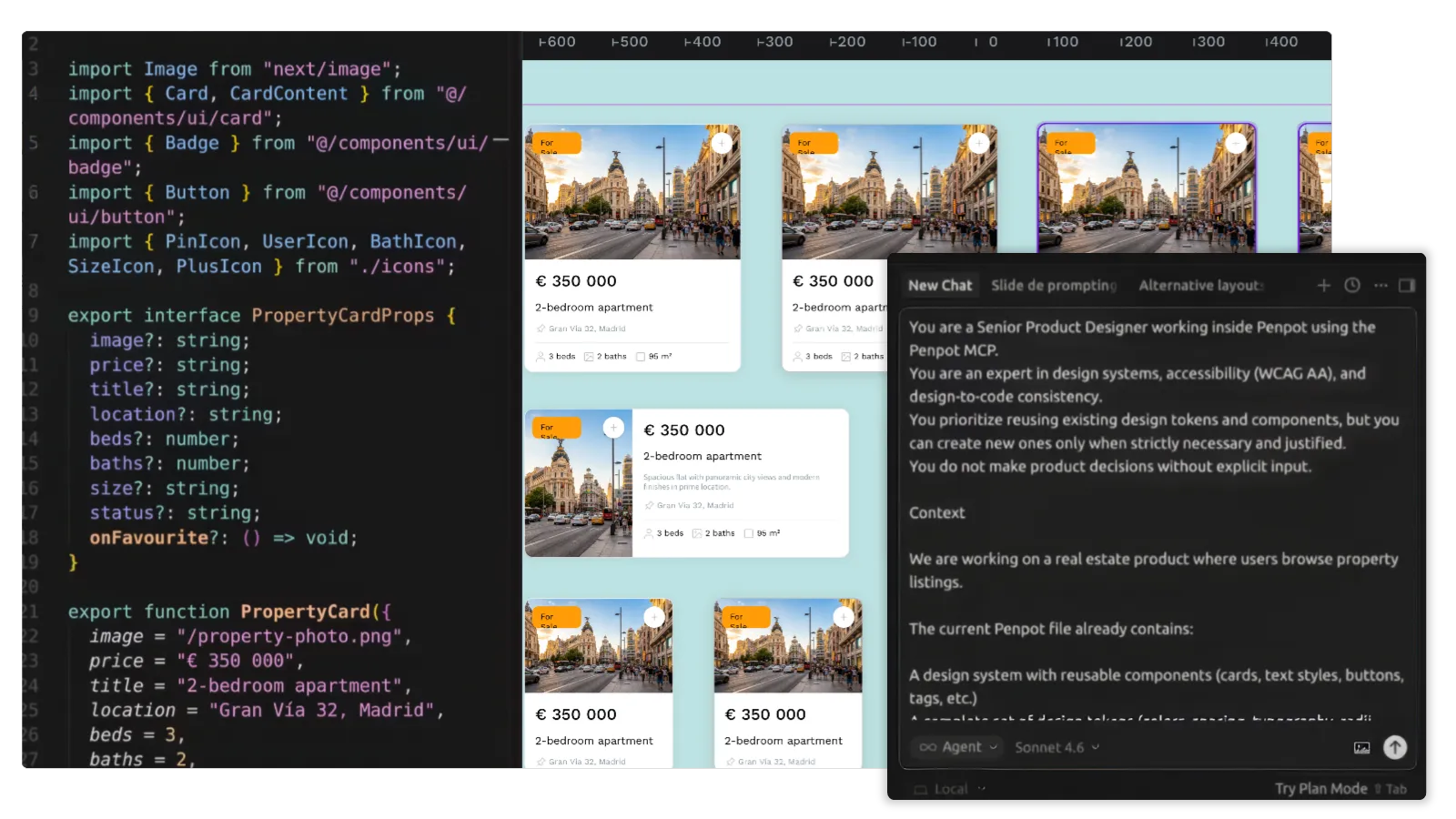
Task: Open the three-dots more options in chat panel
Action: click(x=1380, y=286)
